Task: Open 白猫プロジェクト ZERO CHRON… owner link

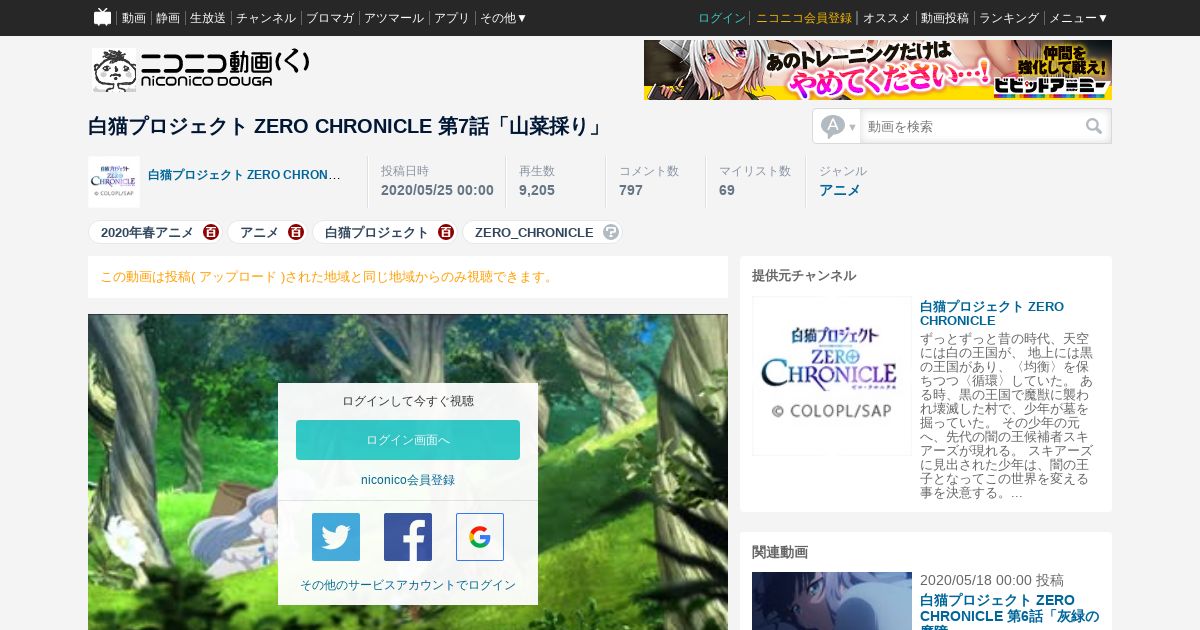Action: (x=244, y=175)
